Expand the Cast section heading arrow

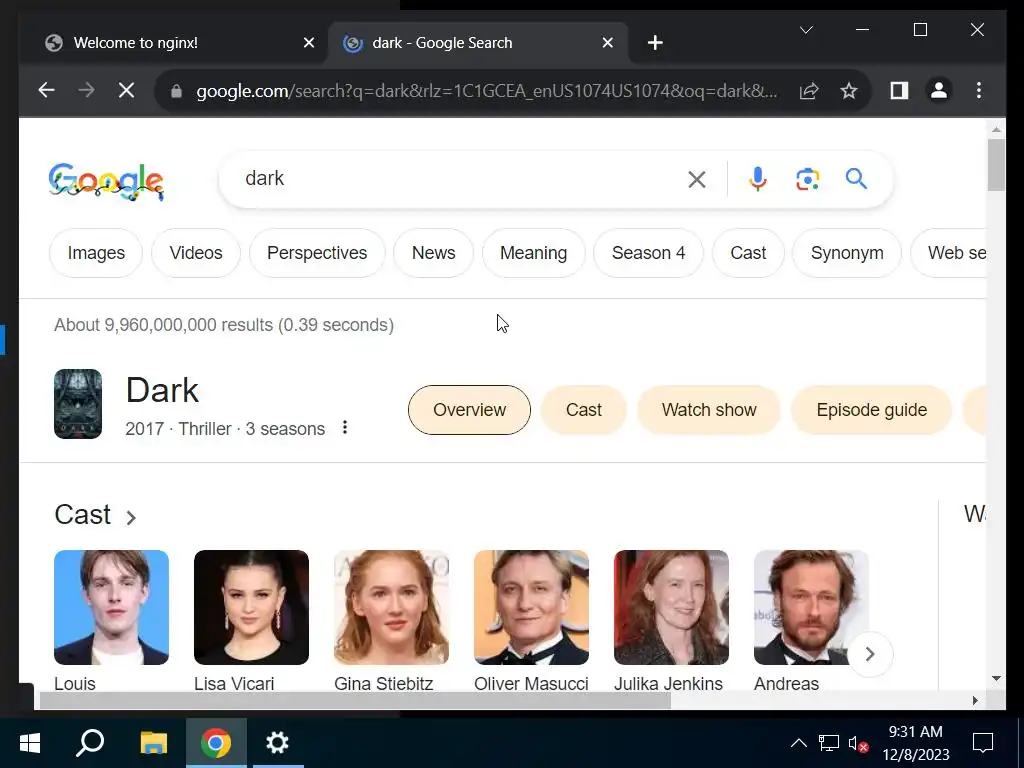(131, 518)
